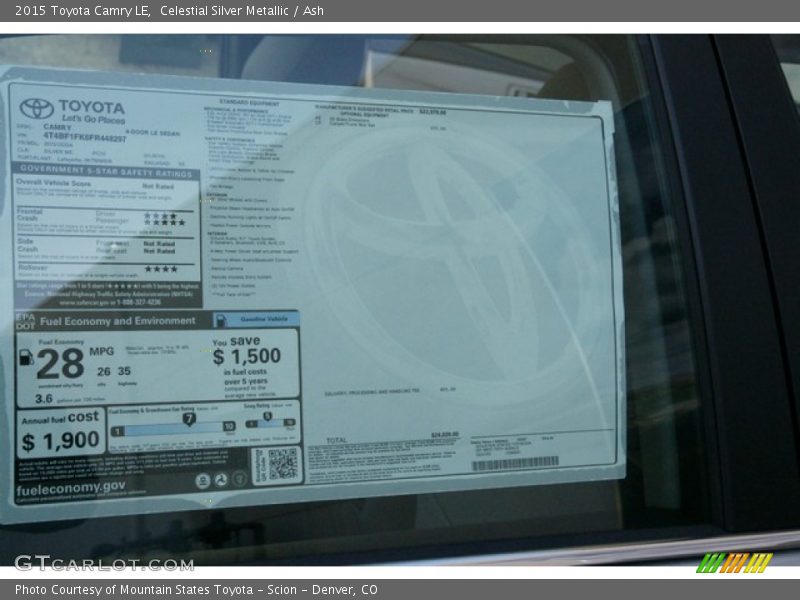Click the 'Fuel Economy and Environment' heading
The width and height of the screenshot is (800, 600).
point(117,321)
